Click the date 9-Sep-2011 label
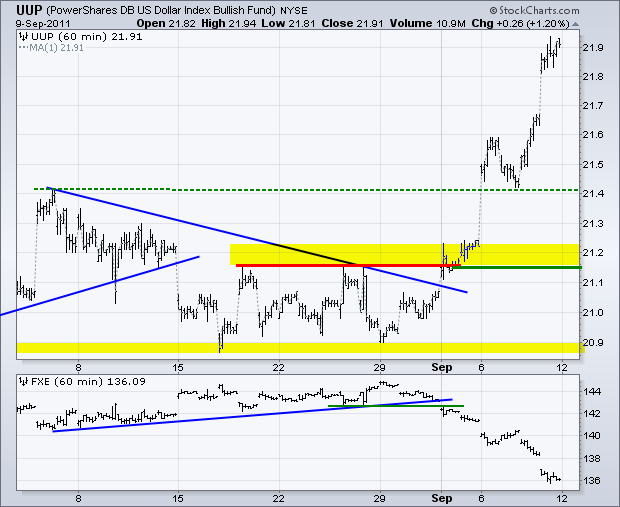 click(43, 24)
